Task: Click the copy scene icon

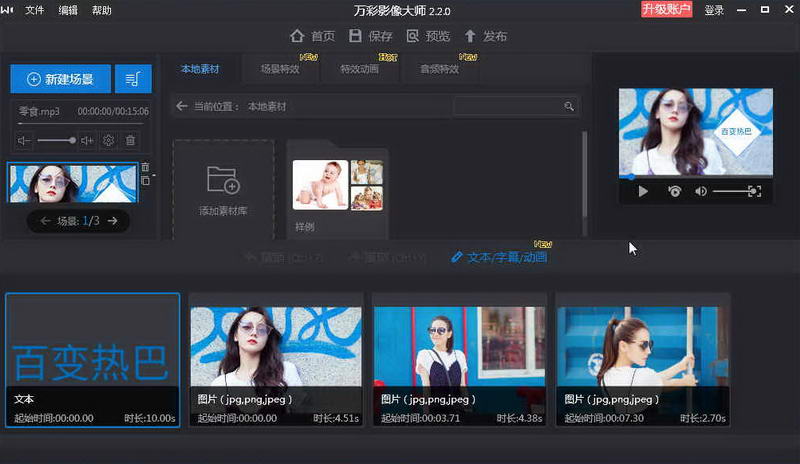Action: click(145, 180)
